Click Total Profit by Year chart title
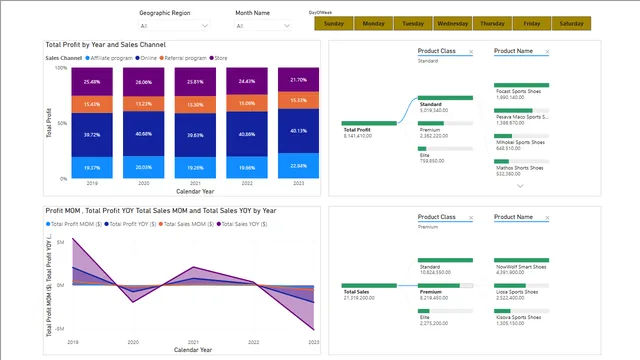Viewport: 640px width, 360px height. tap(106, 44)
